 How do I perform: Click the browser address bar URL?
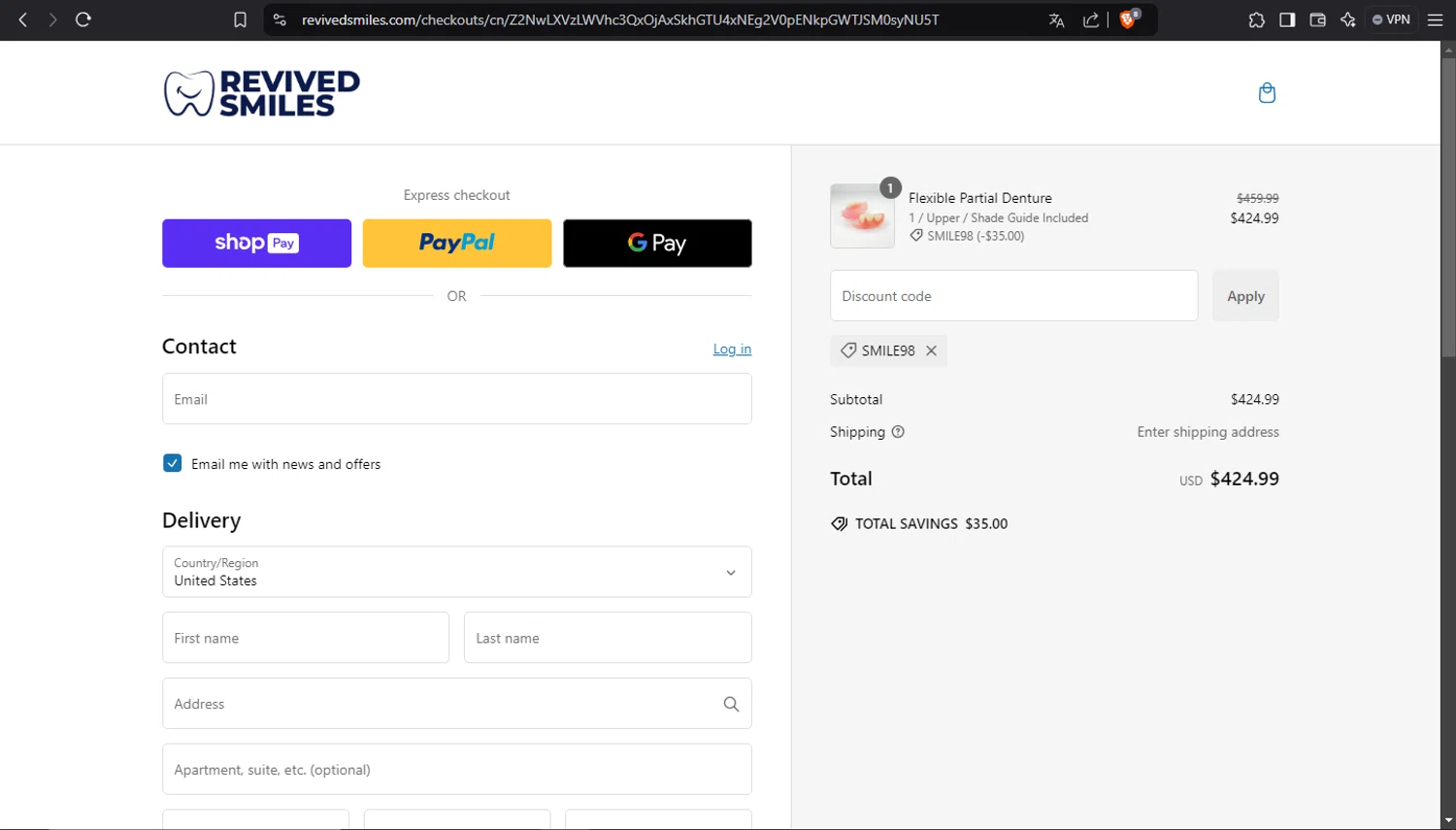[620, 19]
